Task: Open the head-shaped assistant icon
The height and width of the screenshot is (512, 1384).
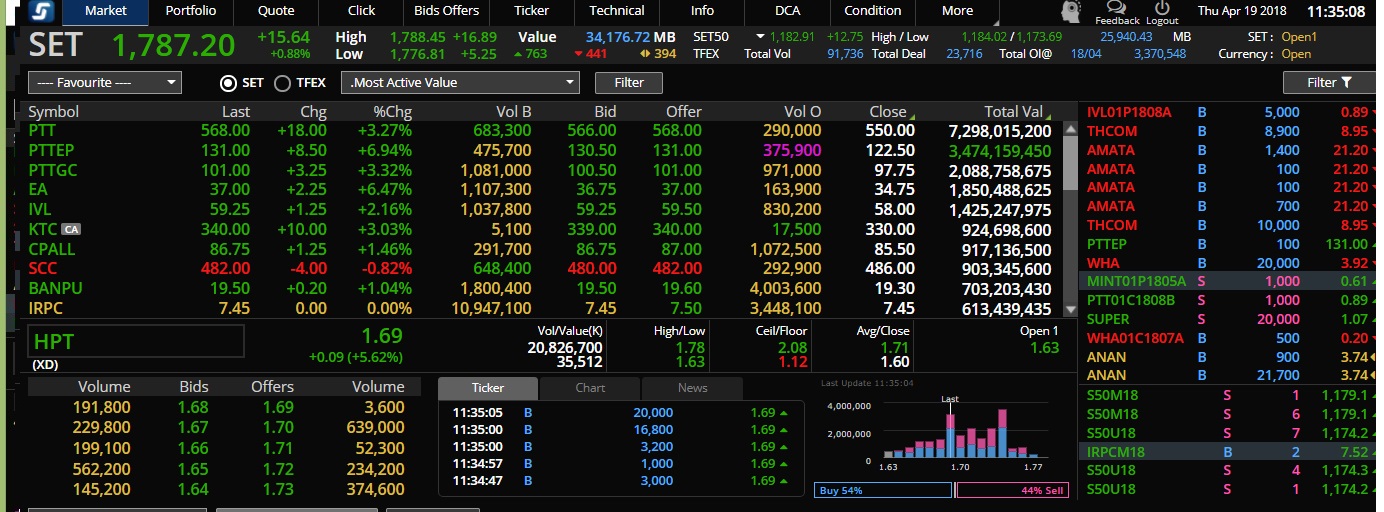Action: point(1071,11)
